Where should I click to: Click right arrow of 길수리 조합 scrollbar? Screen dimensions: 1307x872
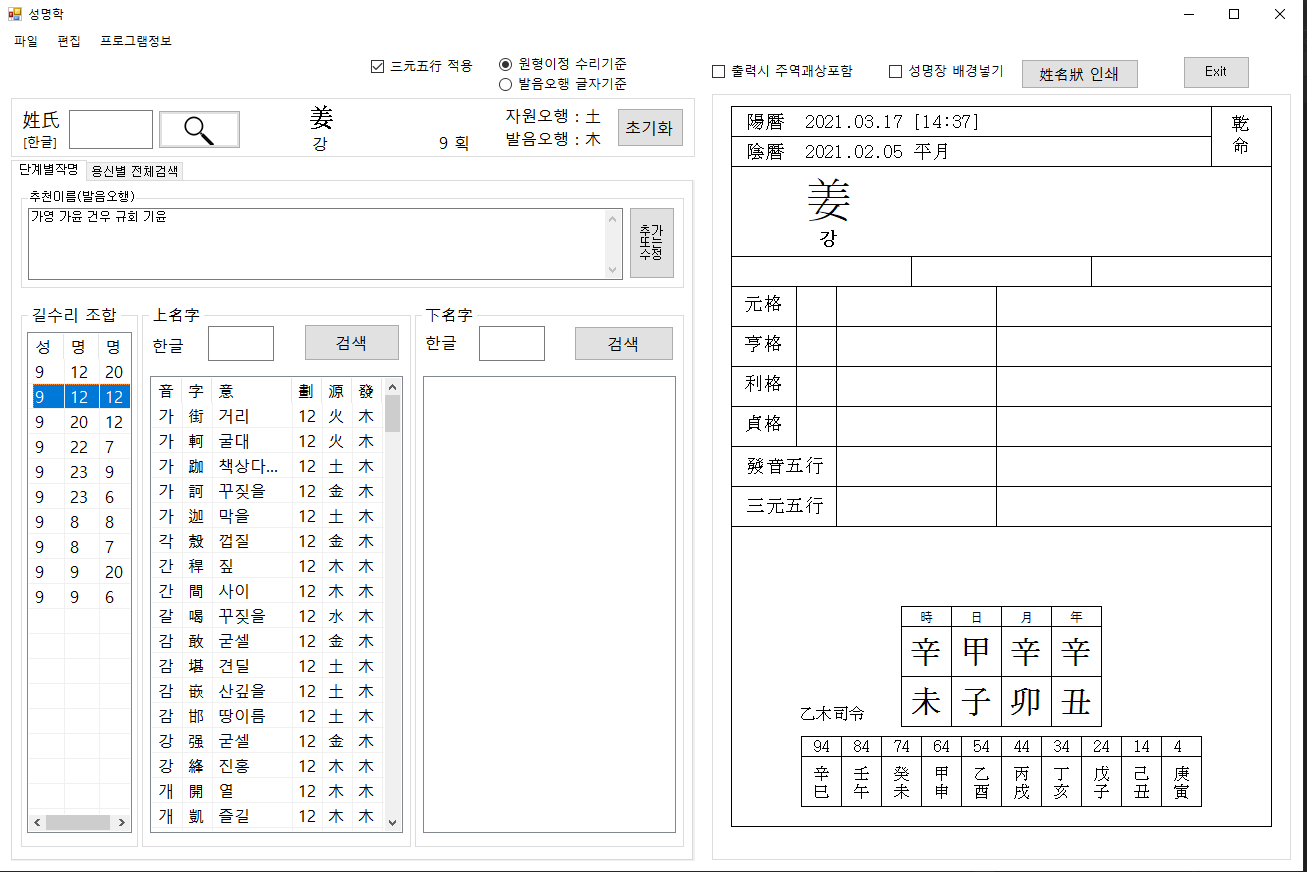click(122, 822)
